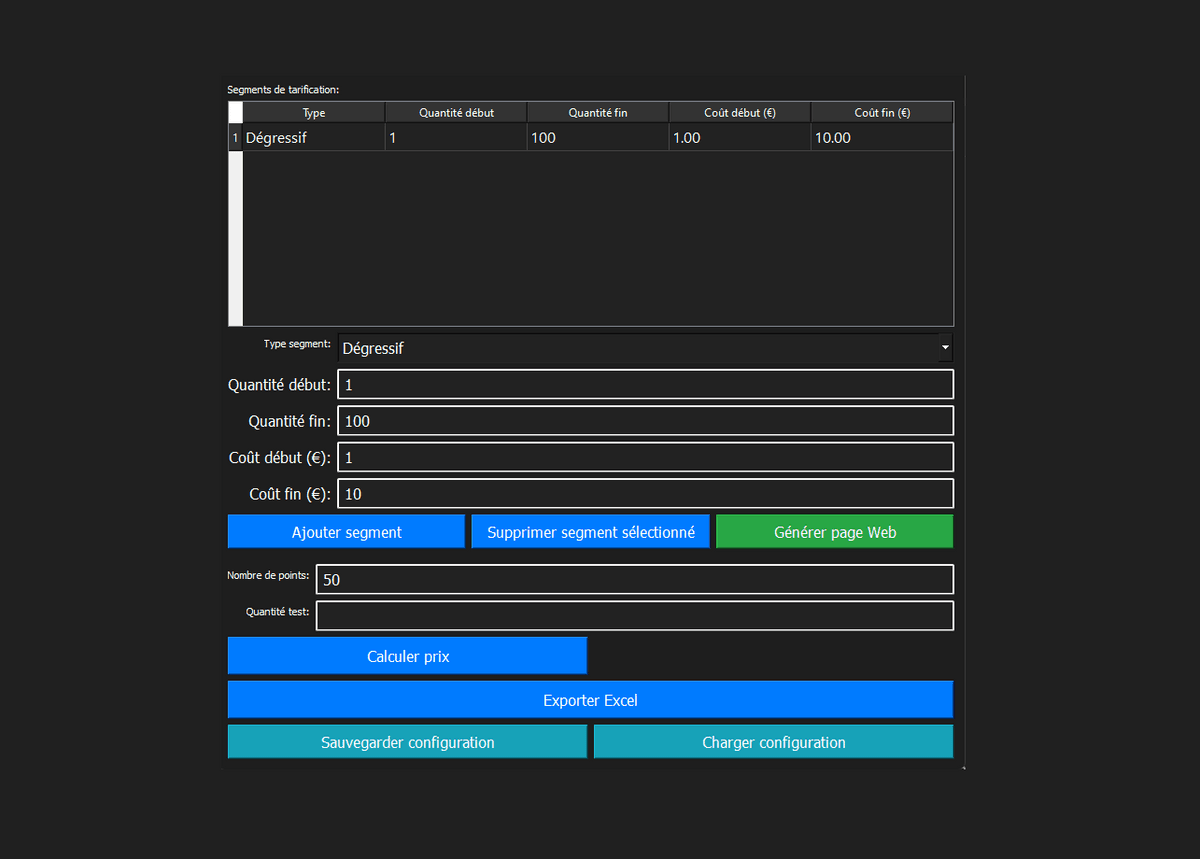
Task: Select row 1 header in segments table
Action: [236, 138]
